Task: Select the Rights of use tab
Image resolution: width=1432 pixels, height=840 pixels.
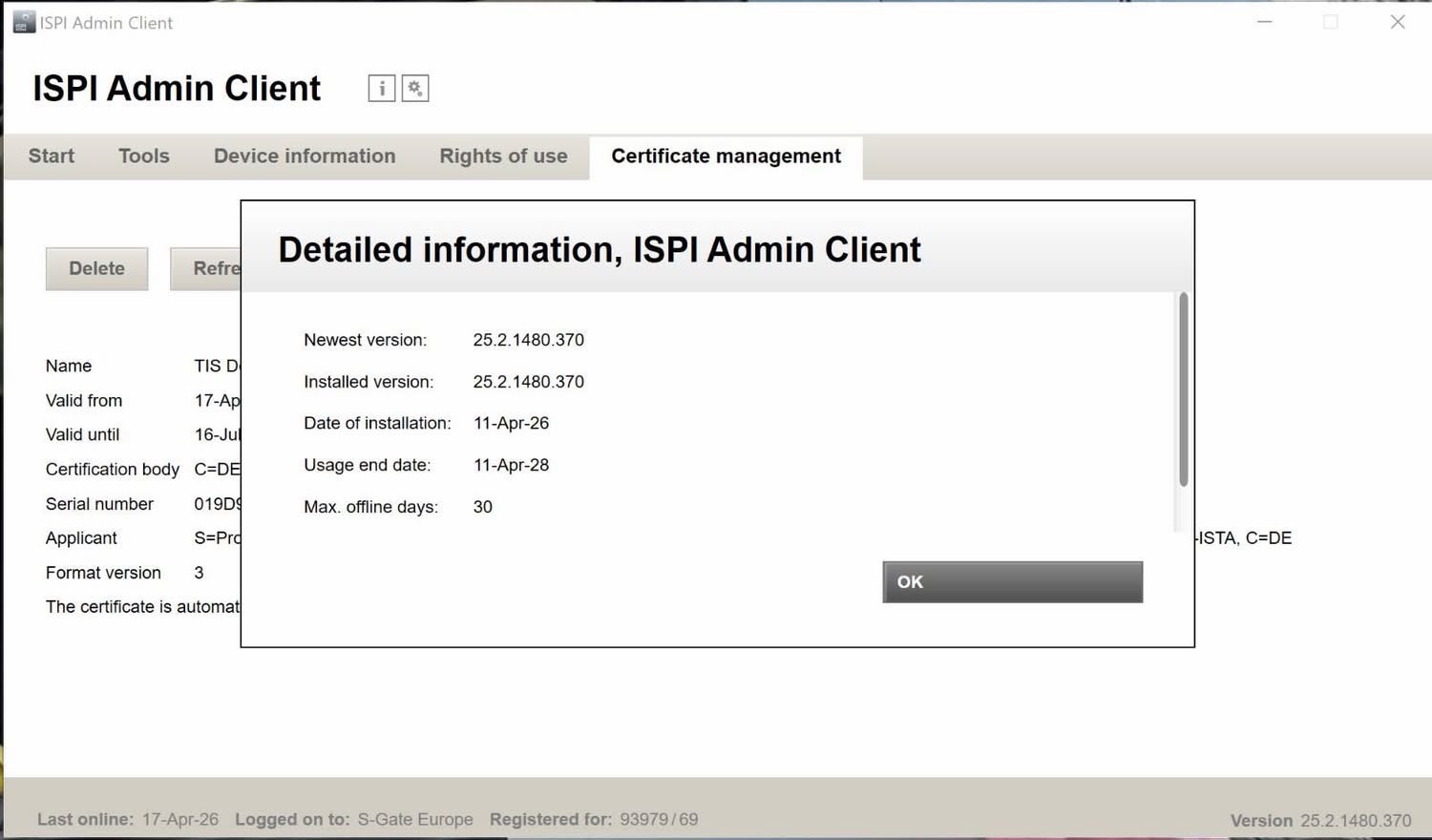Action: click(x=503, y=157)
